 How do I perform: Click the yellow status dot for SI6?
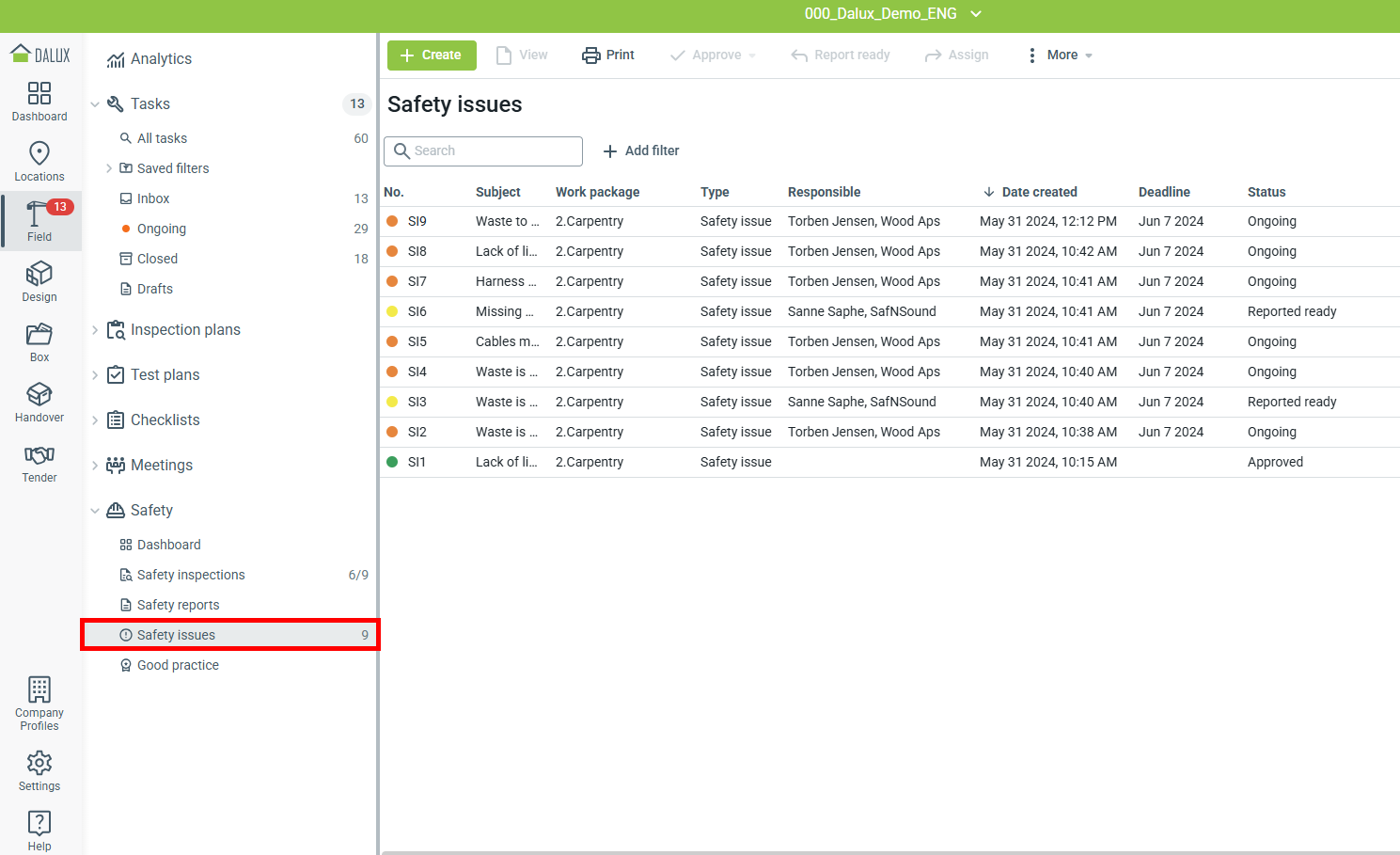tap(392, 311)
